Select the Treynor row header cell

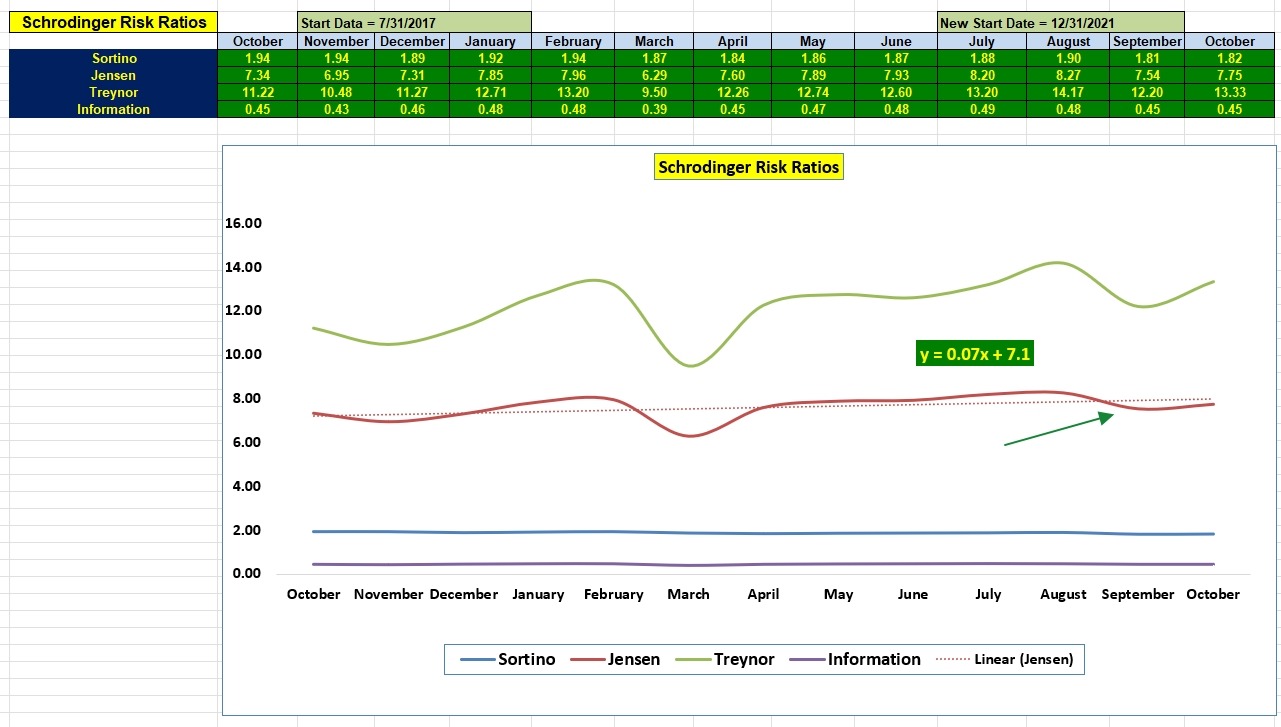tap(114, 93)
